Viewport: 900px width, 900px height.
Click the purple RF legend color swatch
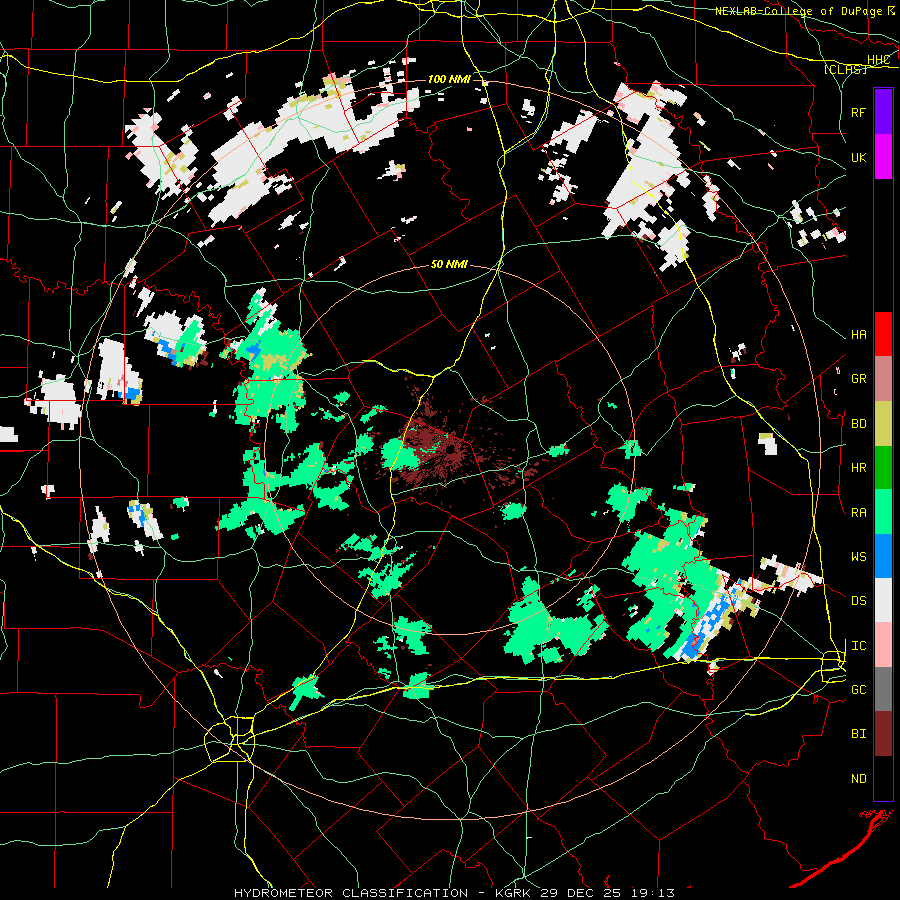click(x=883, y=111)
